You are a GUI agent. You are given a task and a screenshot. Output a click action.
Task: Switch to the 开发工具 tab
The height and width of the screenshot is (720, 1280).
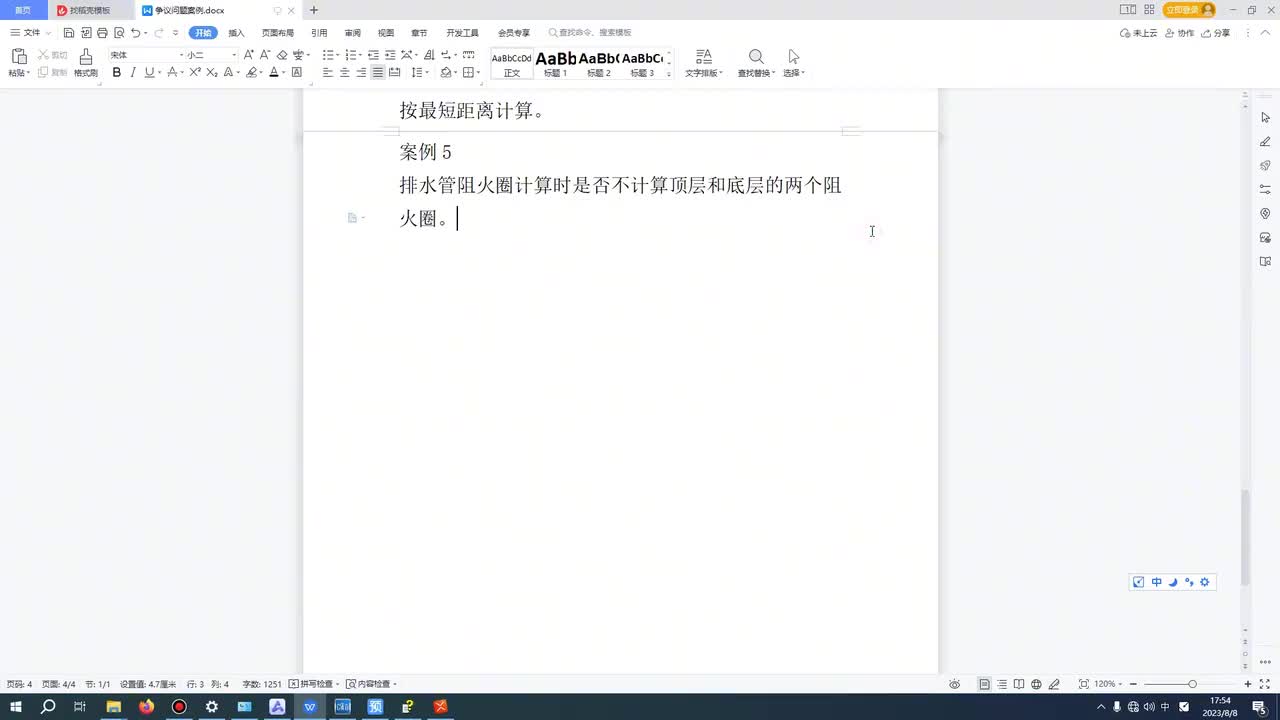tap(463, 33)
